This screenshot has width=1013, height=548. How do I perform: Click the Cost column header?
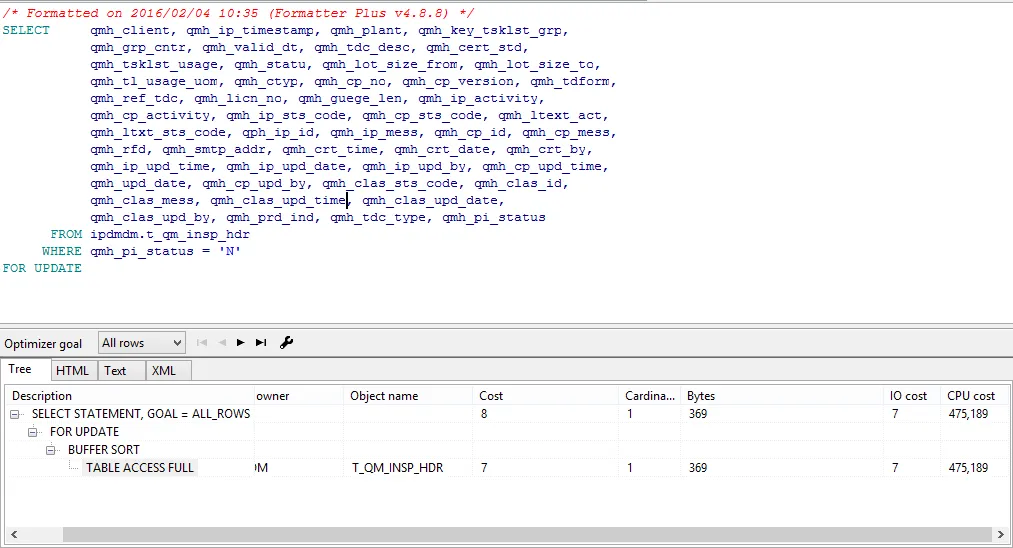pyautogui.click(x=546, y=395)
